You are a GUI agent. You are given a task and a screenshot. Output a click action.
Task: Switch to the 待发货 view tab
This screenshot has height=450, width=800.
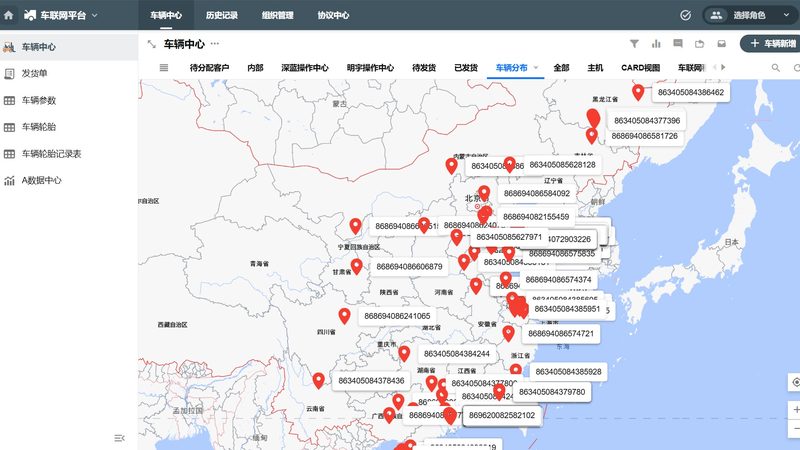(x=424, y=67)
